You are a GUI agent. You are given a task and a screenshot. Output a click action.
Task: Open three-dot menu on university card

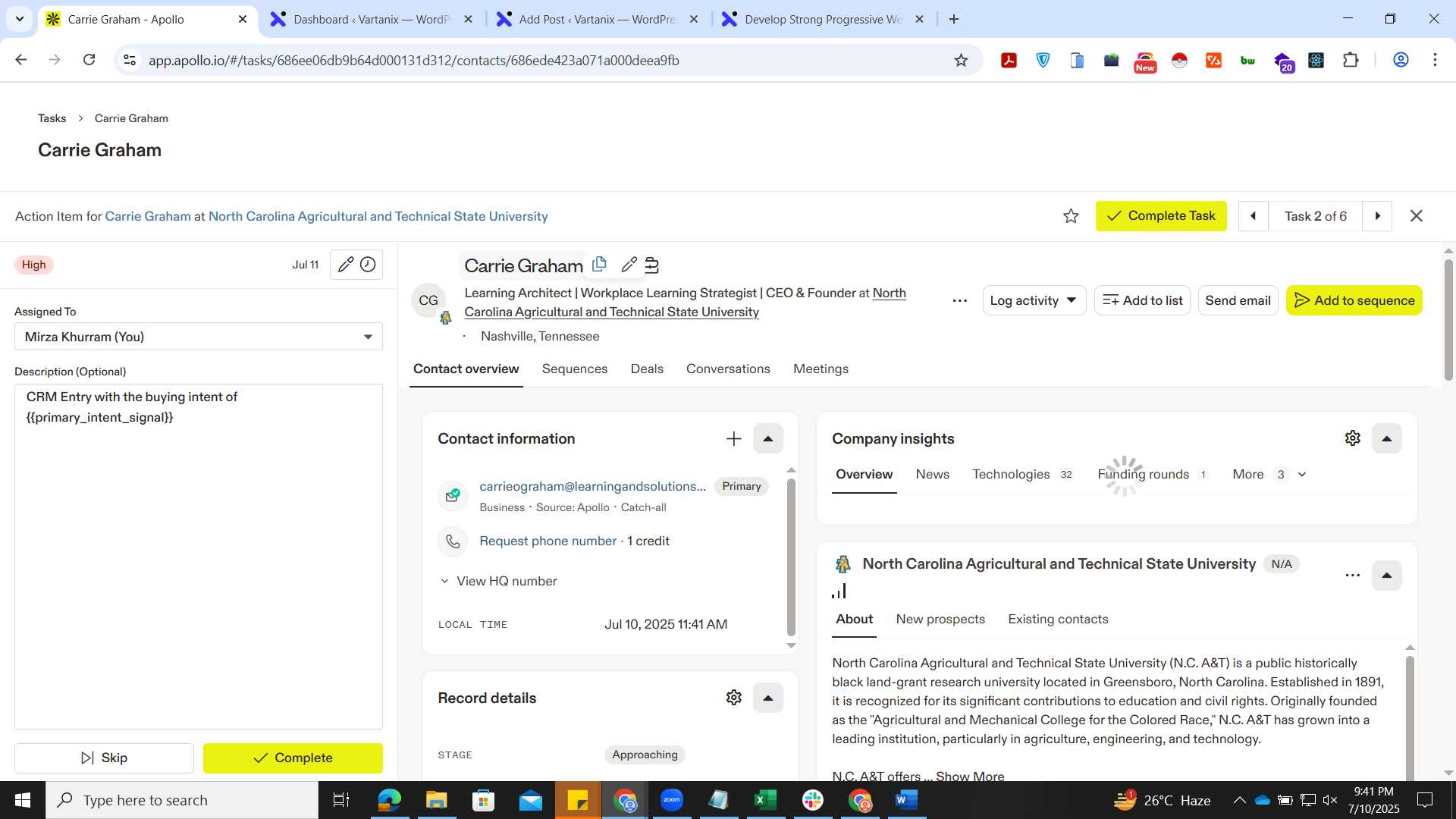tap(1352, 575)
